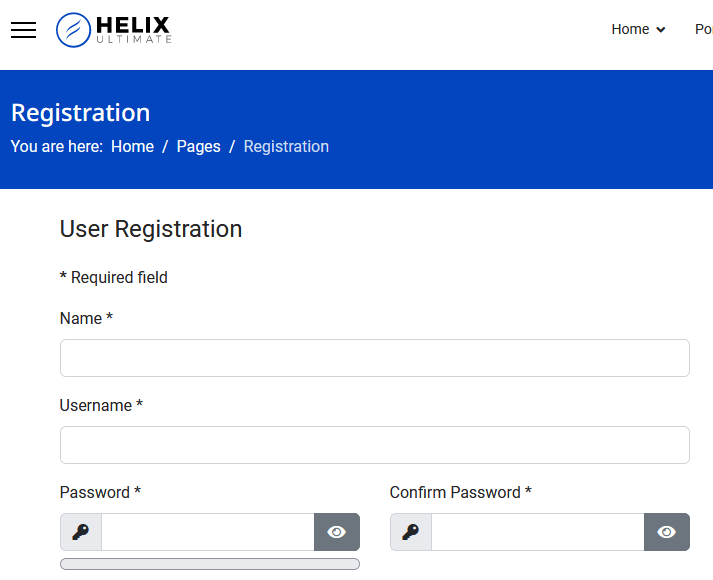Click the Registration breadcrumb item
The width and height of the screenshot is (713, 580).
(286, 146)
